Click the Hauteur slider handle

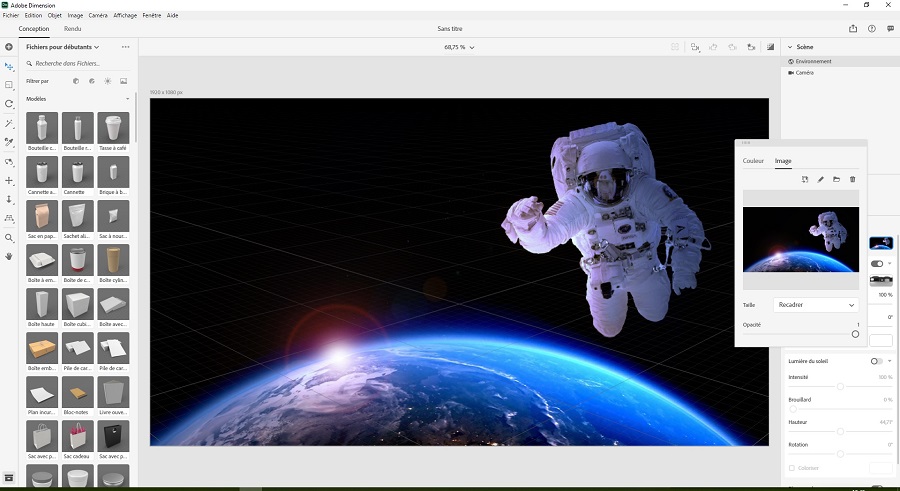840,431
